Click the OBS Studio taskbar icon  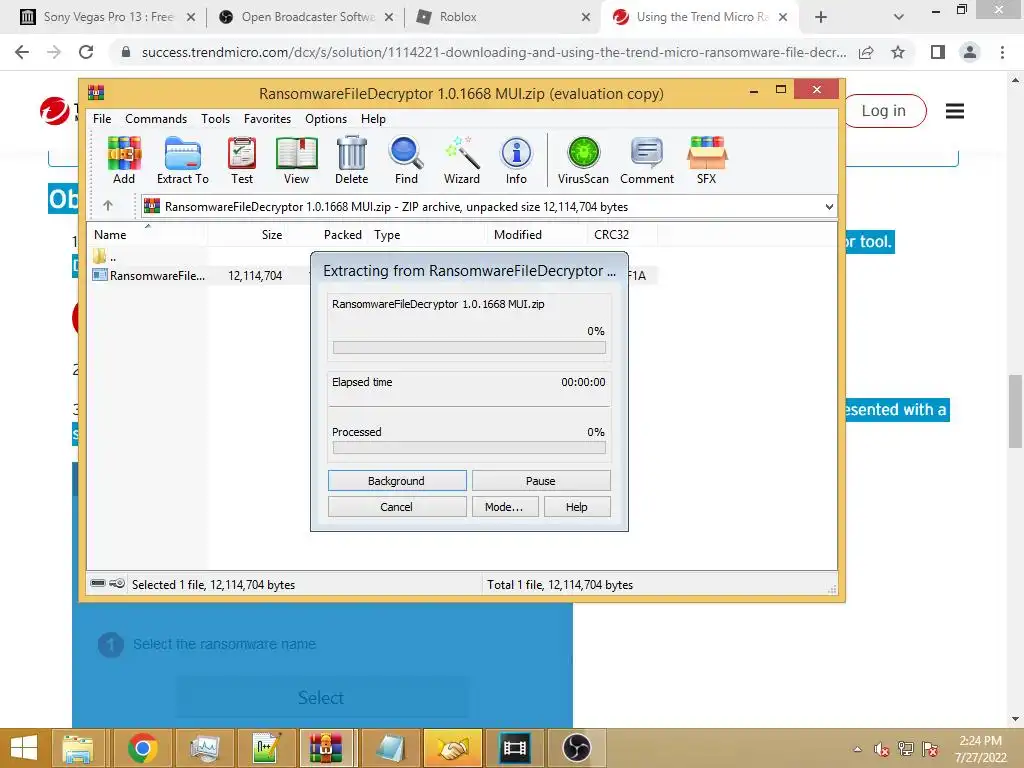[x=577, y=748]
